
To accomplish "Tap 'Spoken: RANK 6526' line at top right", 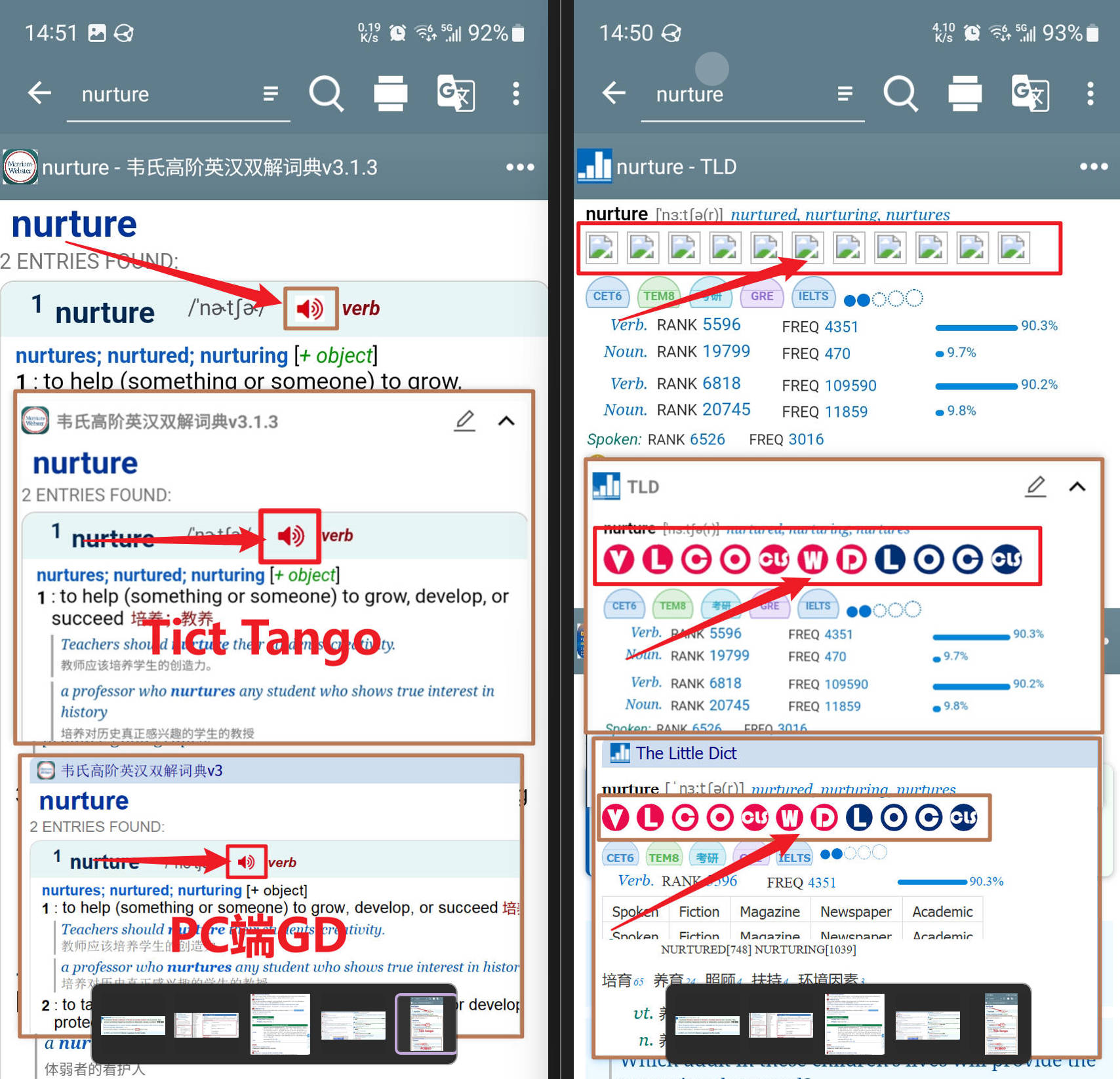I will pyautogui.click(x=656, y=439).
